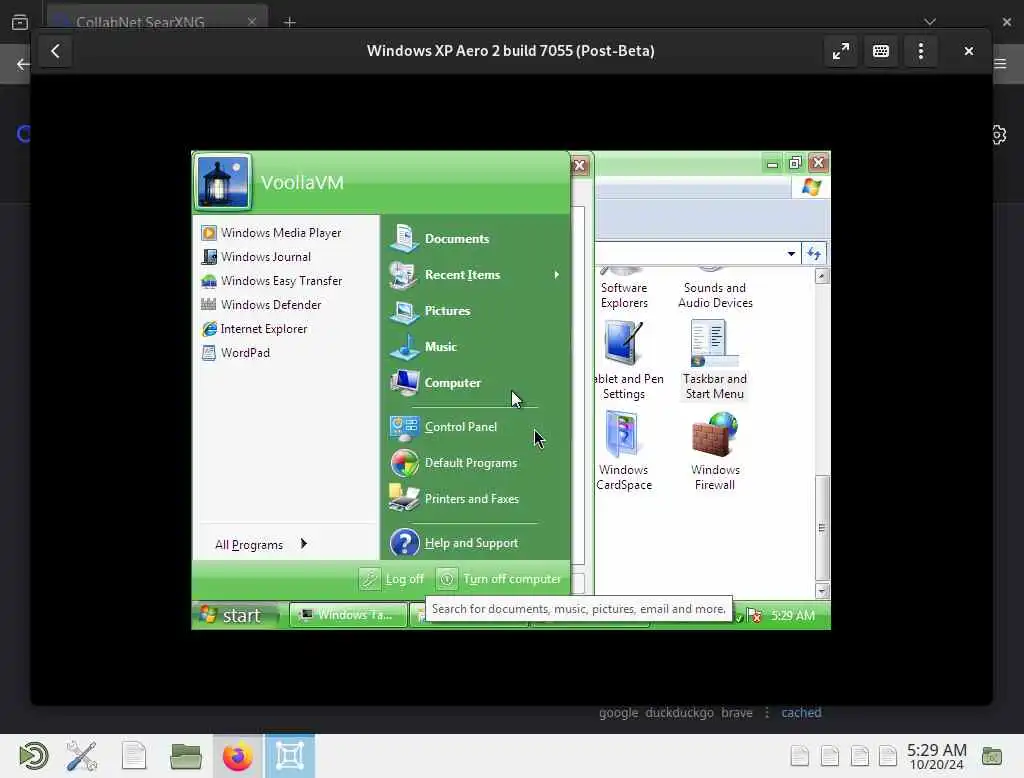Click the green folder tray icon

pos(991,756)
